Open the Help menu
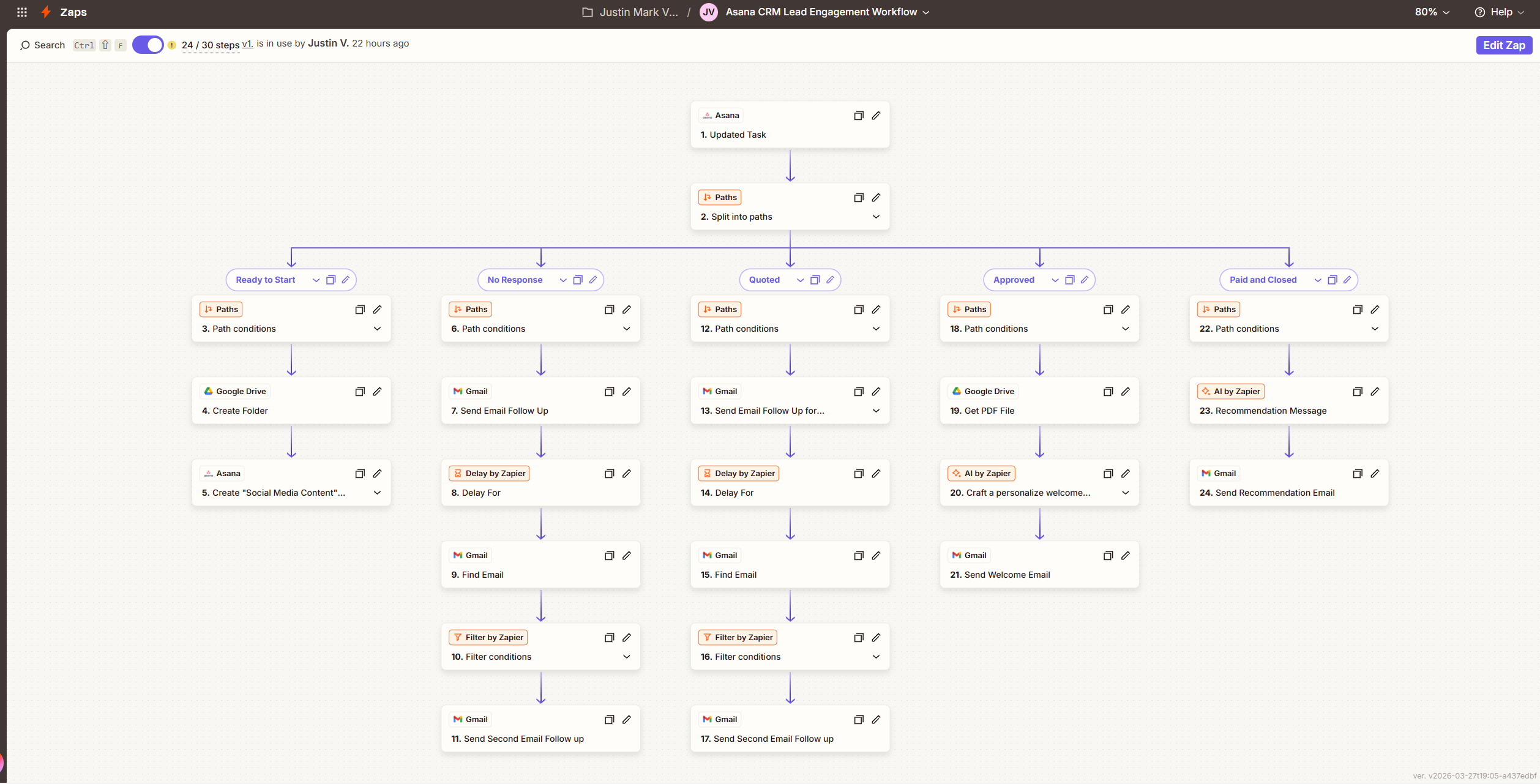 (x=1499, y=12)
